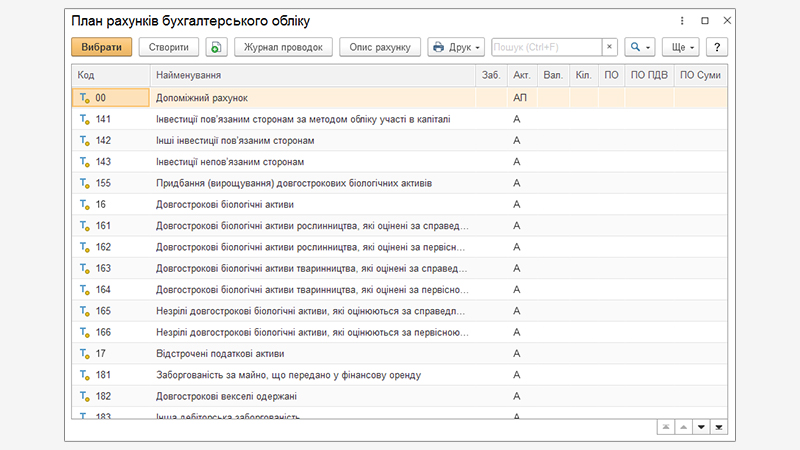The image size is (800, 450).
Task: Click the account icon for row 17
Action: pos(84,354)
